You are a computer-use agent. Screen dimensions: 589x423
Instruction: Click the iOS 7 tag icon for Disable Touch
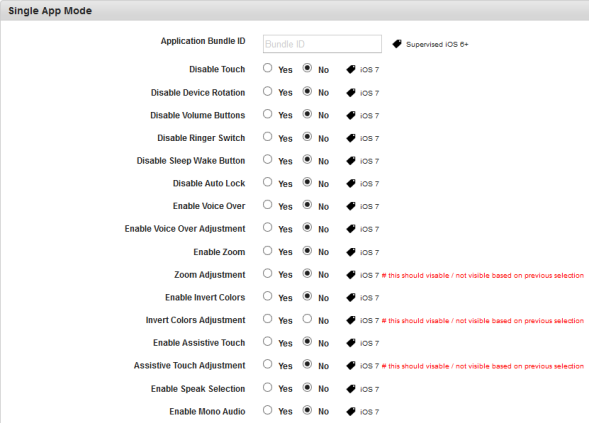point(350,69)
